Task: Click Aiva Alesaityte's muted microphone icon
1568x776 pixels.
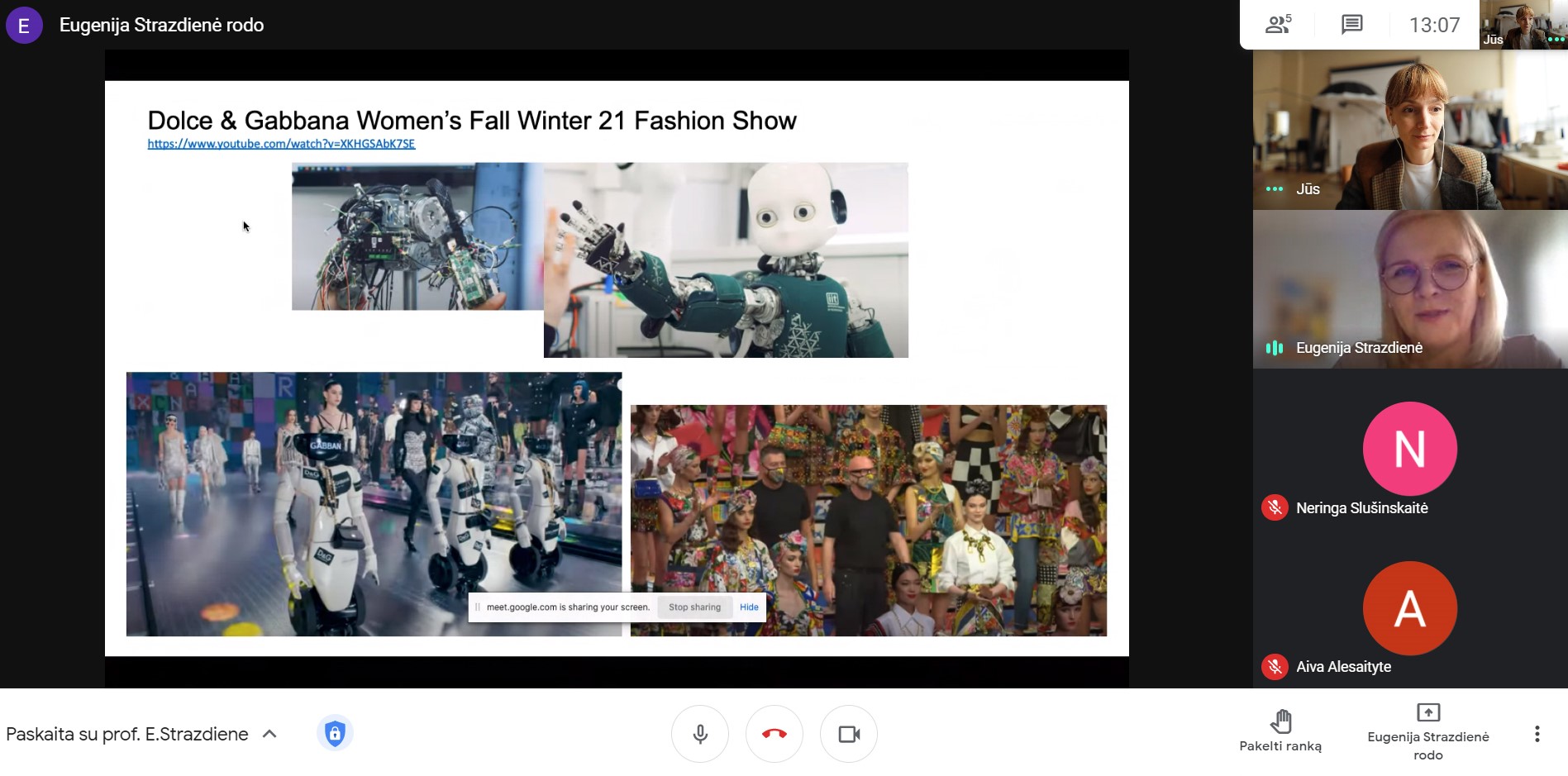Action: 1275,666
